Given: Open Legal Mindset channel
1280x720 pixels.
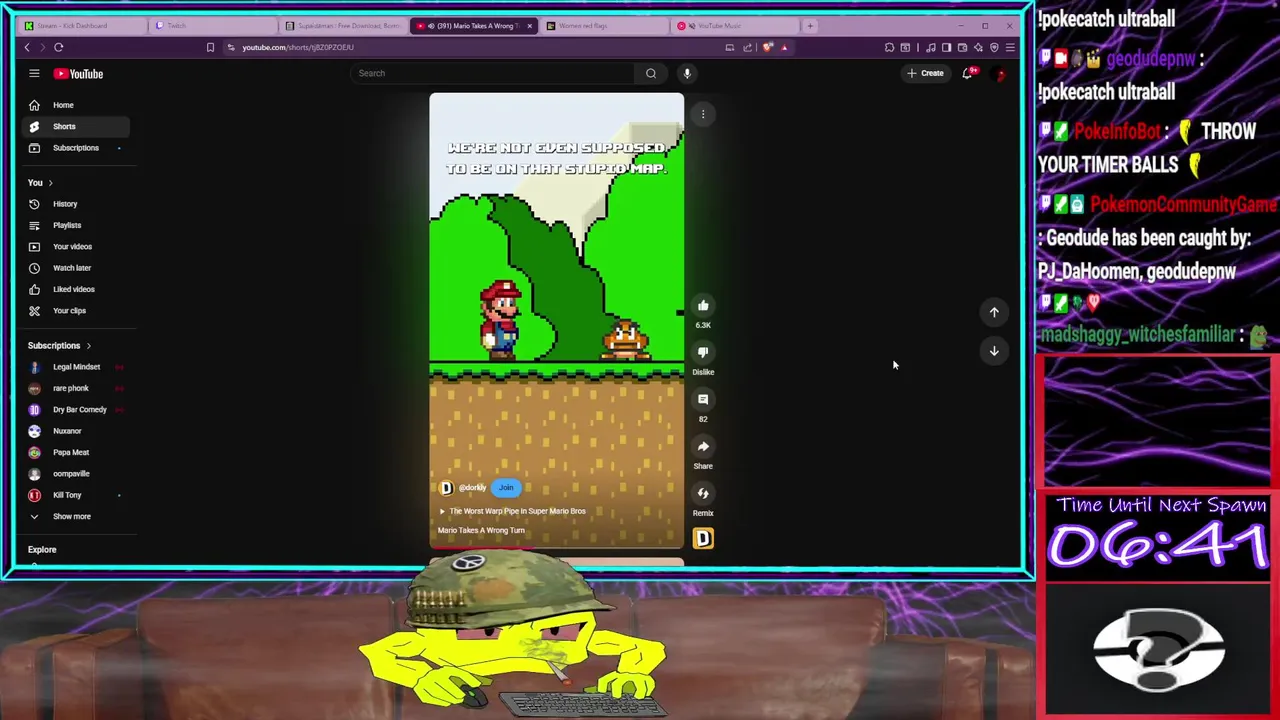Looking at the screenshot, I should (x=75, y=367).
